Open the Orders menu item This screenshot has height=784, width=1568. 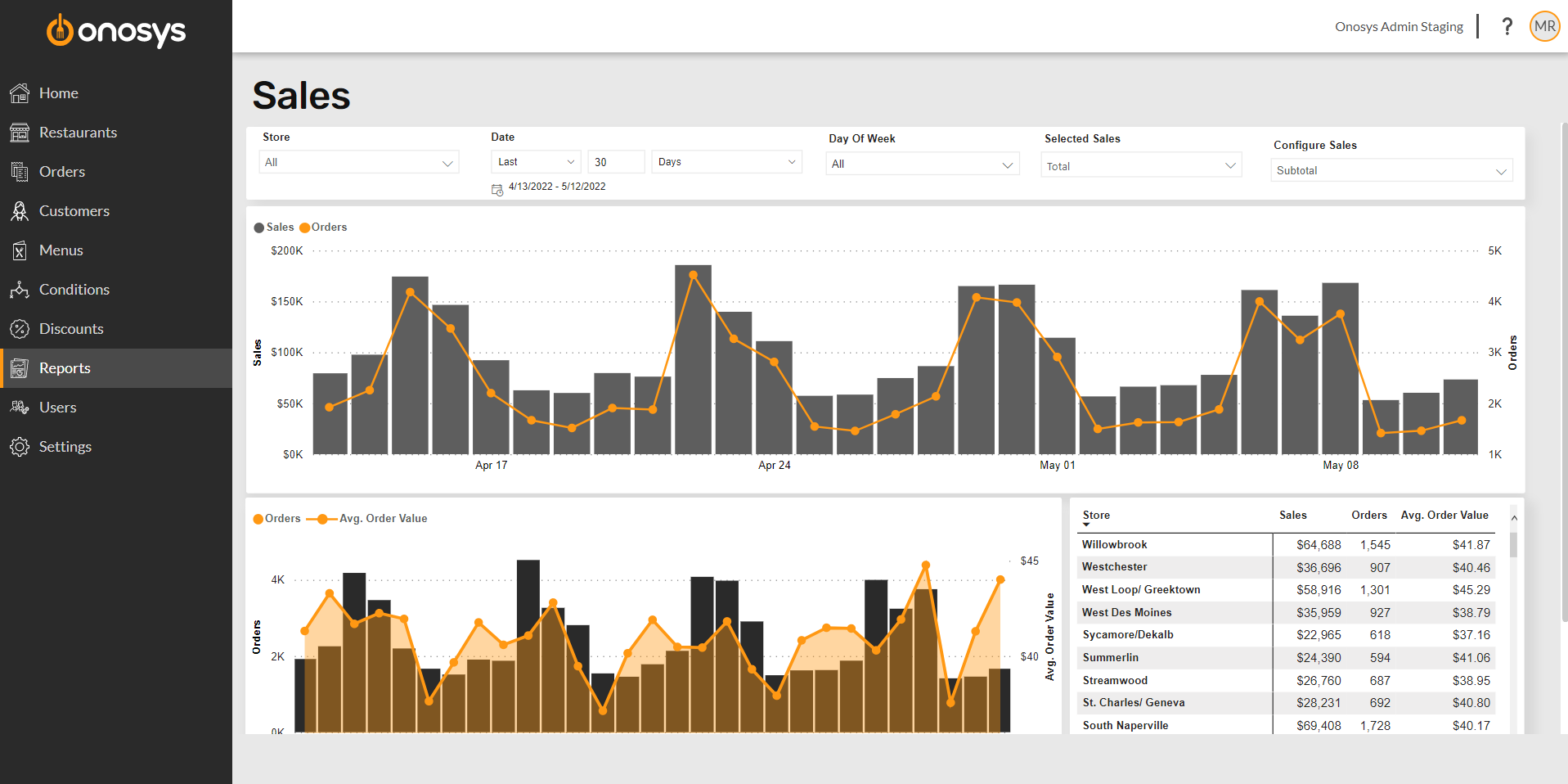pos(62,172)
